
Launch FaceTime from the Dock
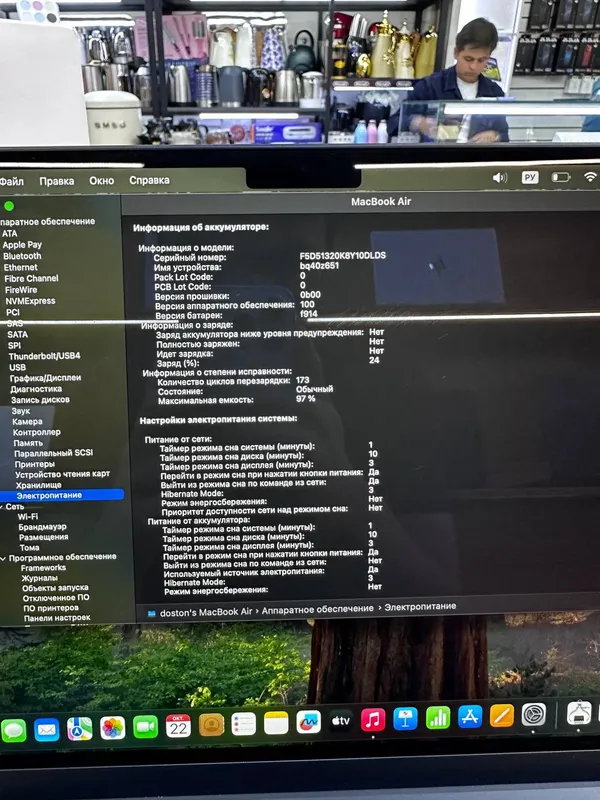pos(145,727)
